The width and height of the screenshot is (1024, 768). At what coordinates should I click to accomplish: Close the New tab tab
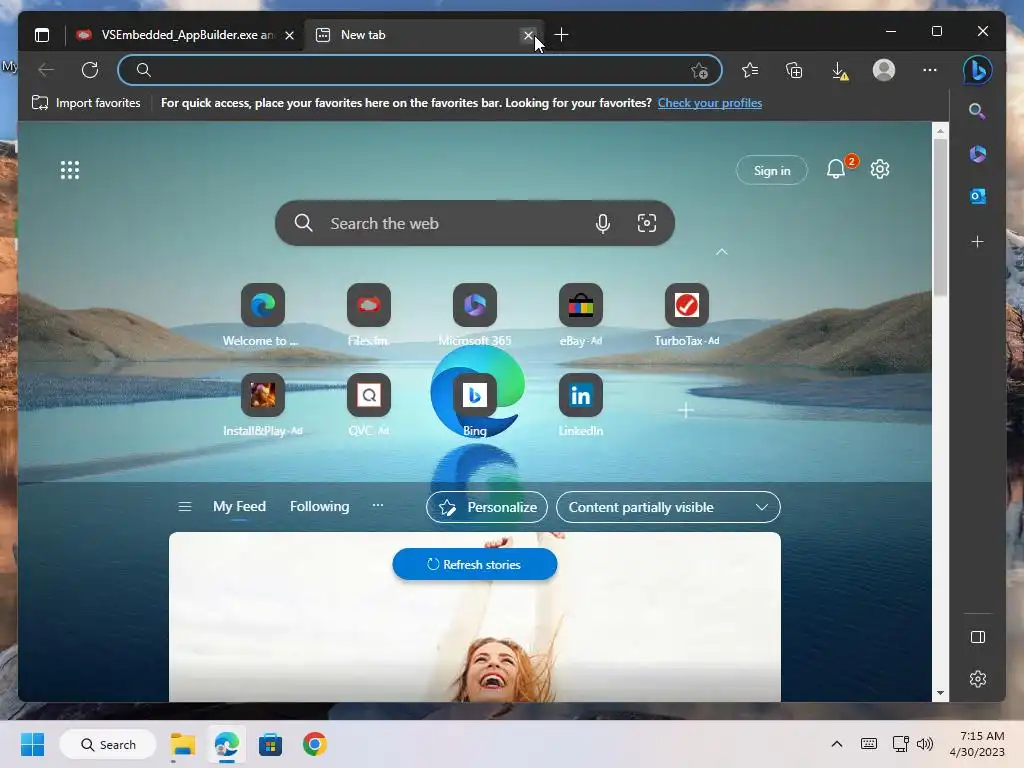click(x=528, y=35)
